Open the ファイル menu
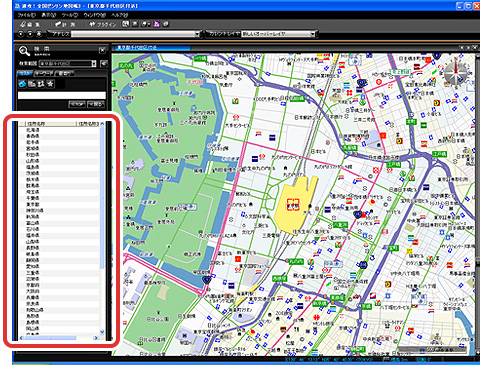This screenshot has width=480, height=365. click(x=26, y=15)
